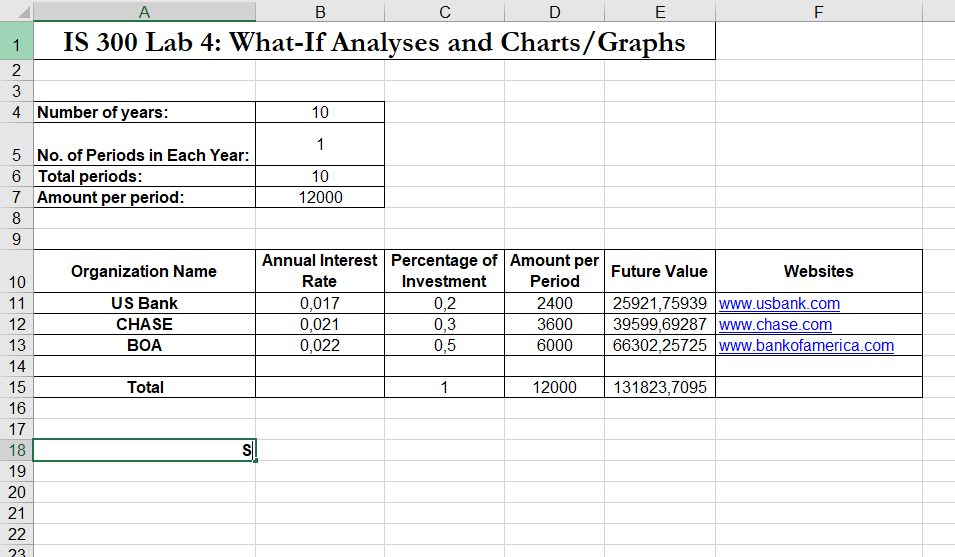Viewport: 955px width, 557px height.
Task: Select row 1 header
Action: click(16, 41)
